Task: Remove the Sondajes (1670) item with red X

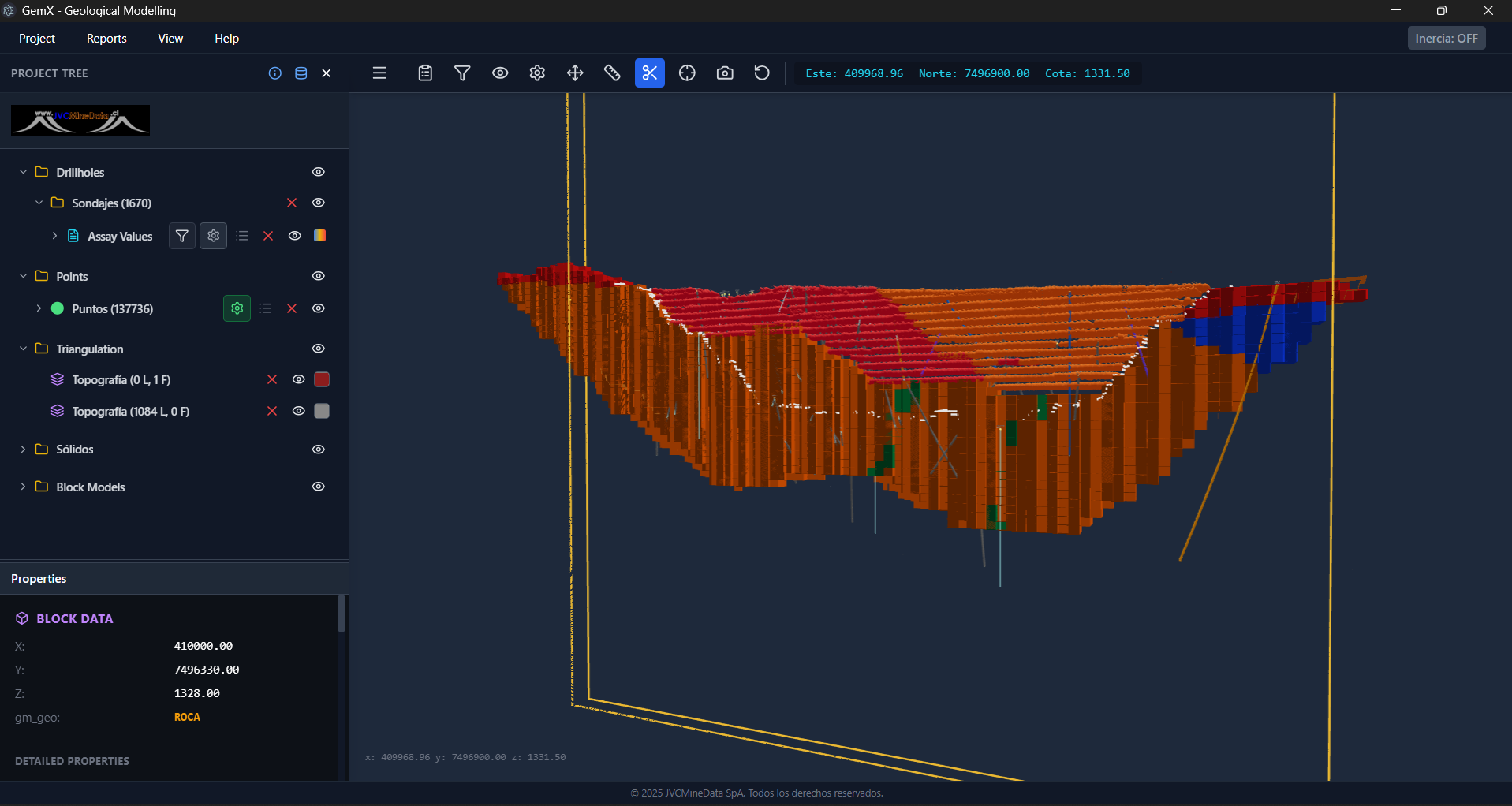Action: [x=292, y=203]
